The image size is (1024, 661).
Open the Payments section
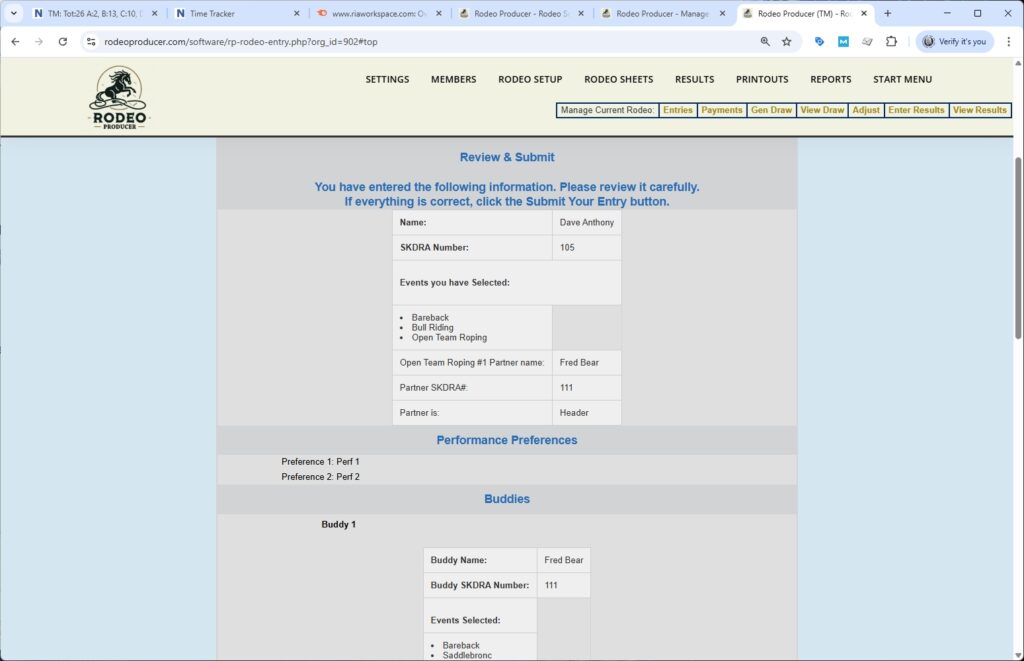tap(721, 110)
